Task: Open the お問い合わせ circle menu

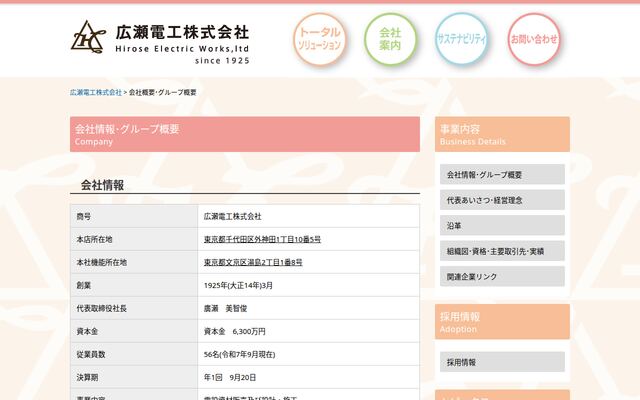Action: [533, 39]
